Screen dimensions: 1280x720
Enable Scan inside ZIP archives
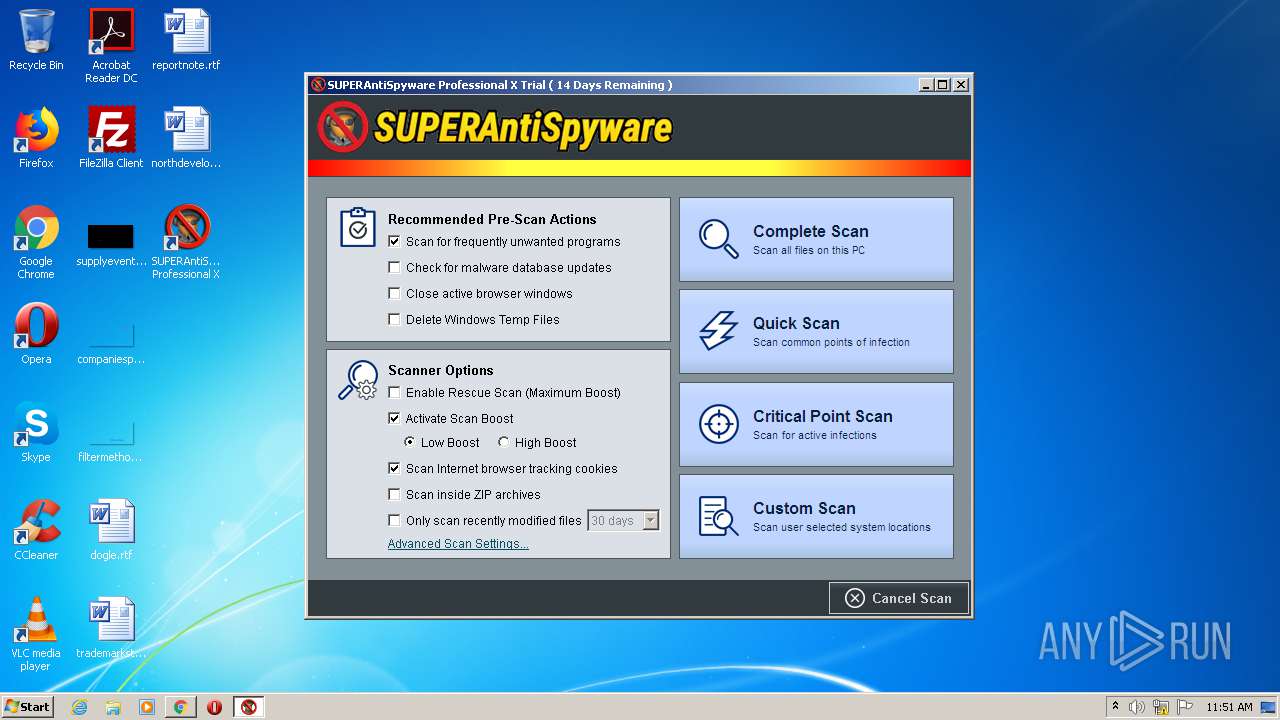[x=394, y=494]
